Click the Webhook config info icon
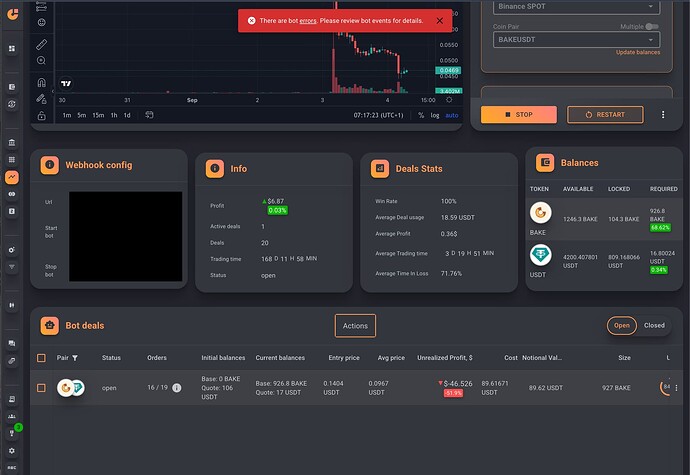Screen dimensions: 690x475 point(50,165)
